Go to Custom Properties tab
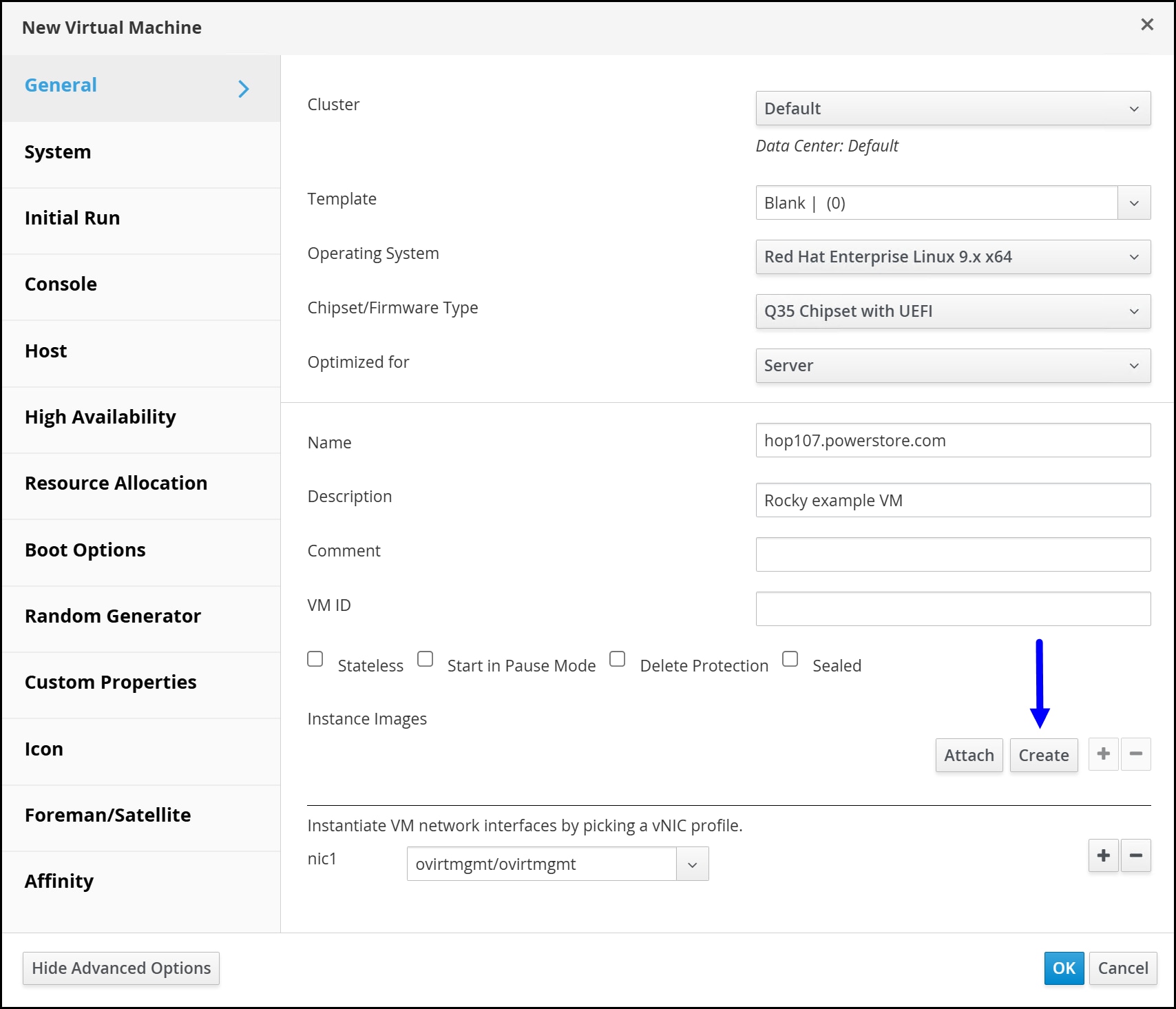This screenshot has width=1176, height=1009. pos(141,685)
